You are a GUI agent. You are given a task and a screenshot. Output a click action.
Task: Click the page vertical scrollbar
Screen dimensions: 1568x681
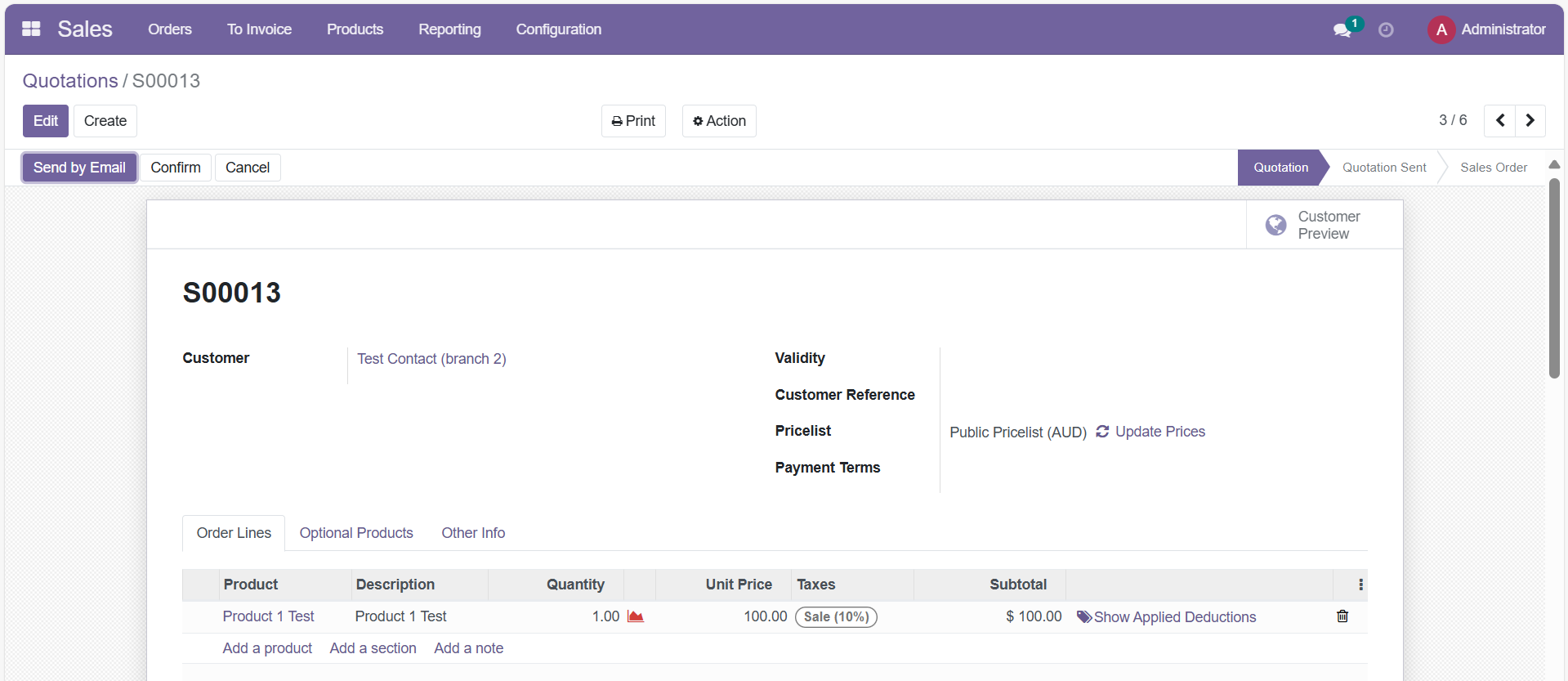point(1554,278)
